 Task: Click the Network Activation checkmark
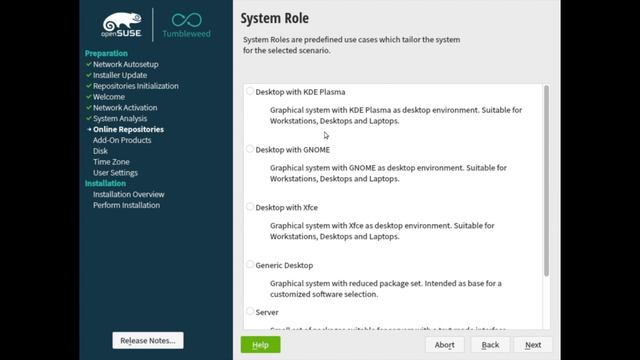click(89, 107)
